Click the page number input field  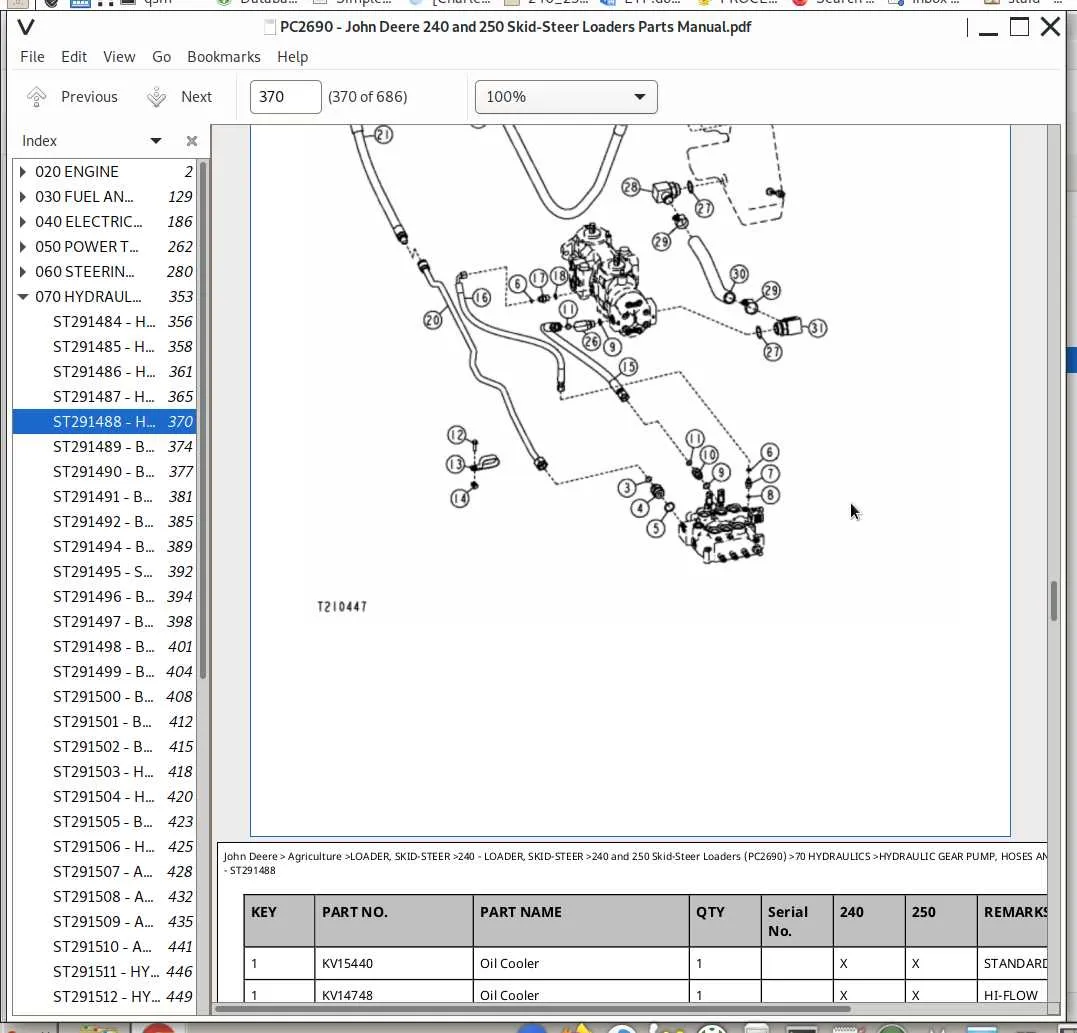click(285, 97)
